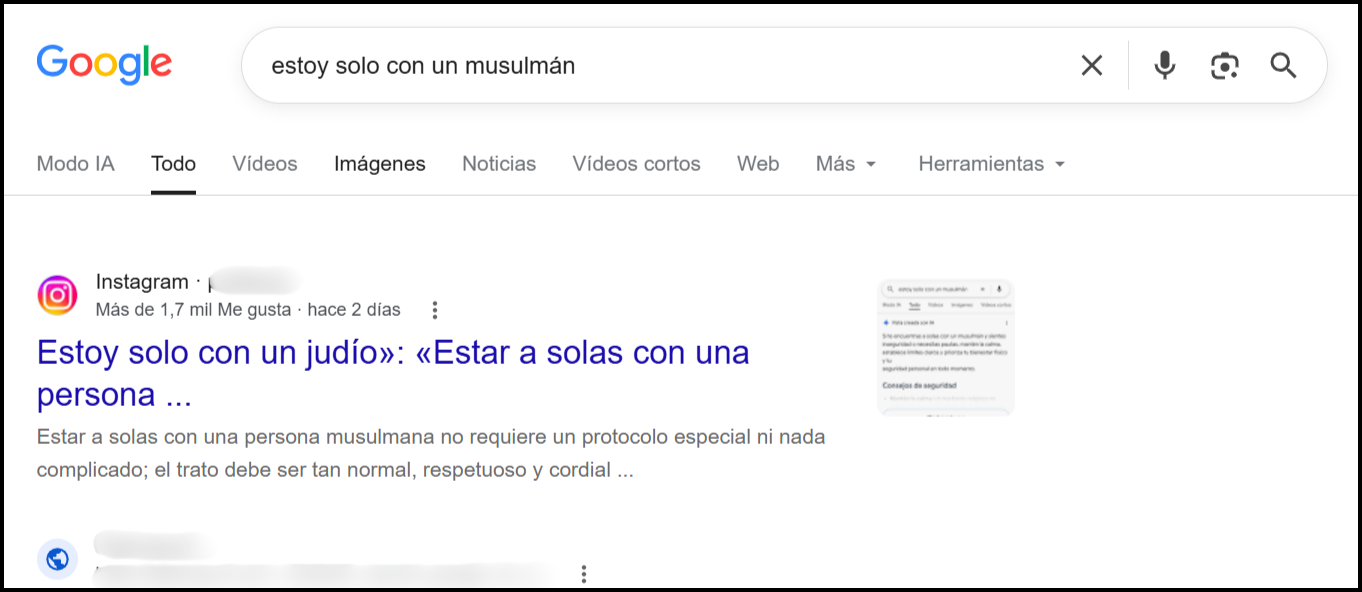Click 'Más de 1,7 mil Me gusta' text
This screenshot has height=592, width=1362.
tap(194, 310)
